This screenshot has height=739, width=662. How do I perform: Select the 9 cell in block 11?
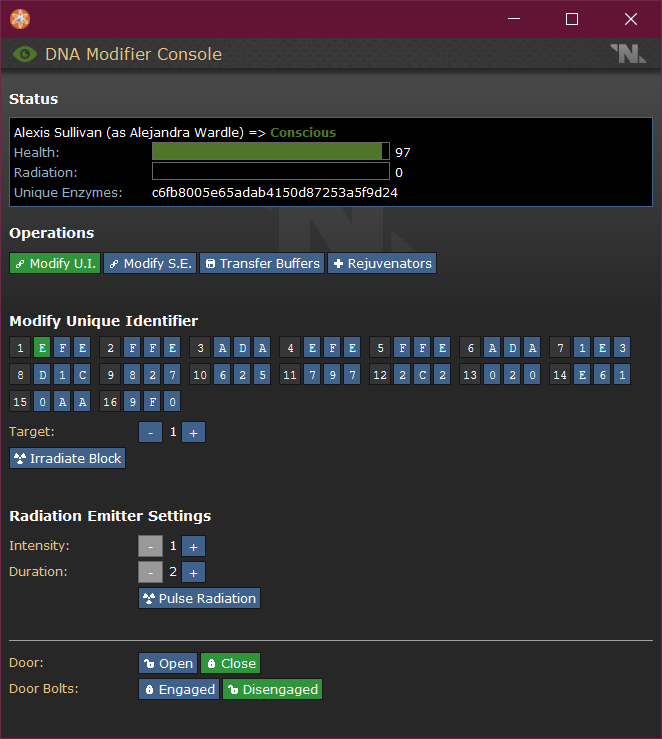coord(332,375)
